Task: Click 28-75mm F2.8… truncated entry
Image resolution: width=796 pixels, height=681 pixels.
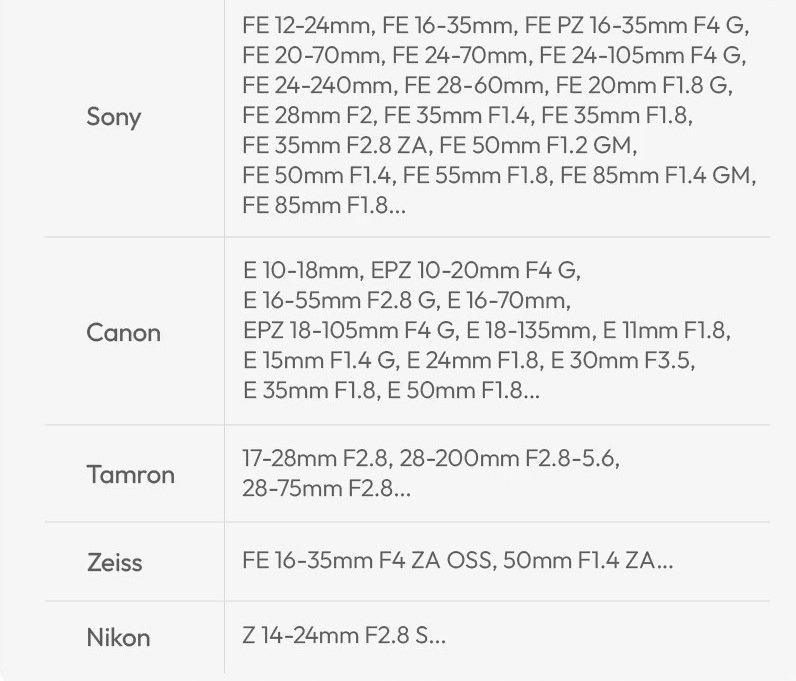Action: click(326, 489)
